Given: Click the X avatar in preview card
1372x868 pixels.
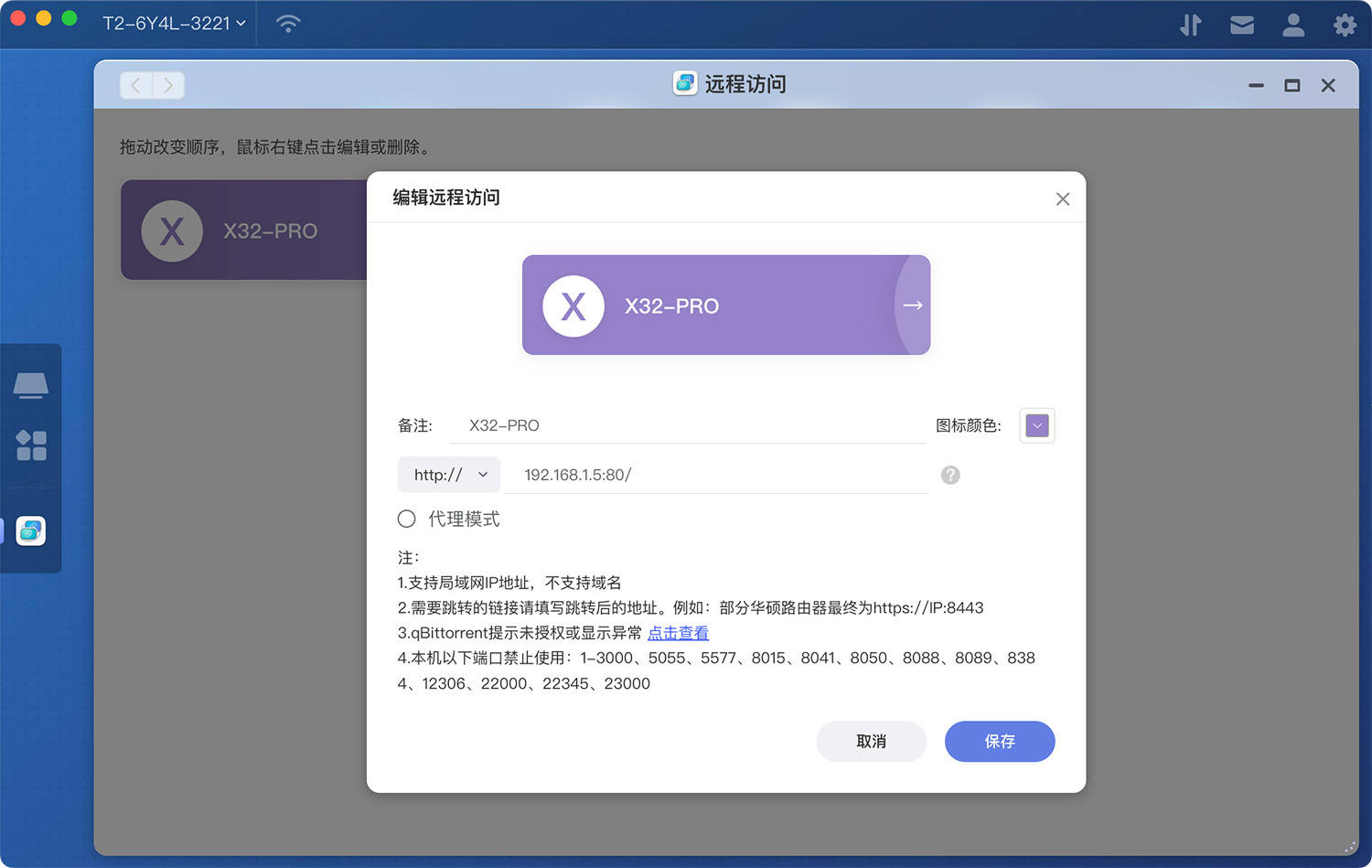Looking at the screenshot, I should coord(573,305).
